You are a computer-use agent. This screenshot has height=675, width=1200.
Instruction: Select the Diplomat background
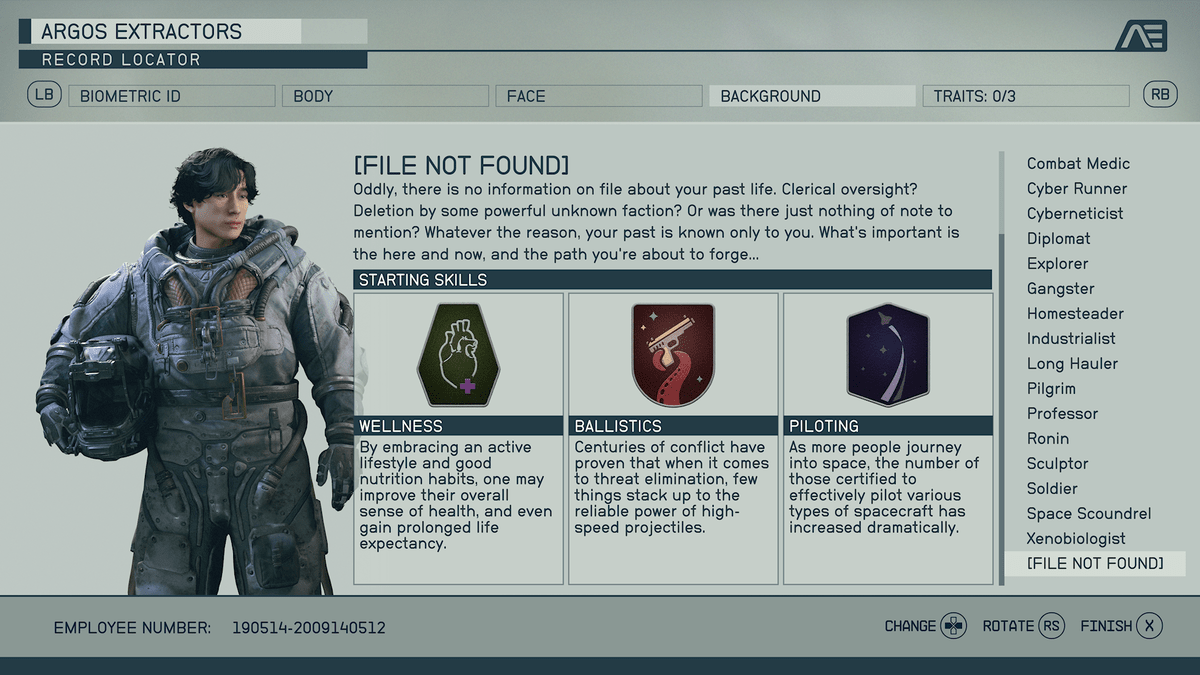pyautogui.click(x=1058, y=239)
